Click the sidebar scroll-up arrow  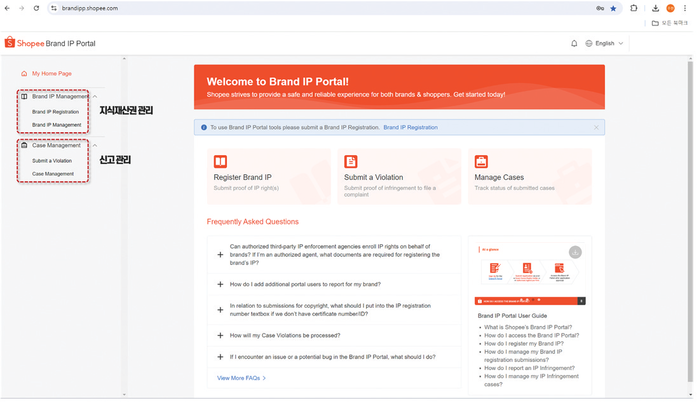(x=124, y=58)
